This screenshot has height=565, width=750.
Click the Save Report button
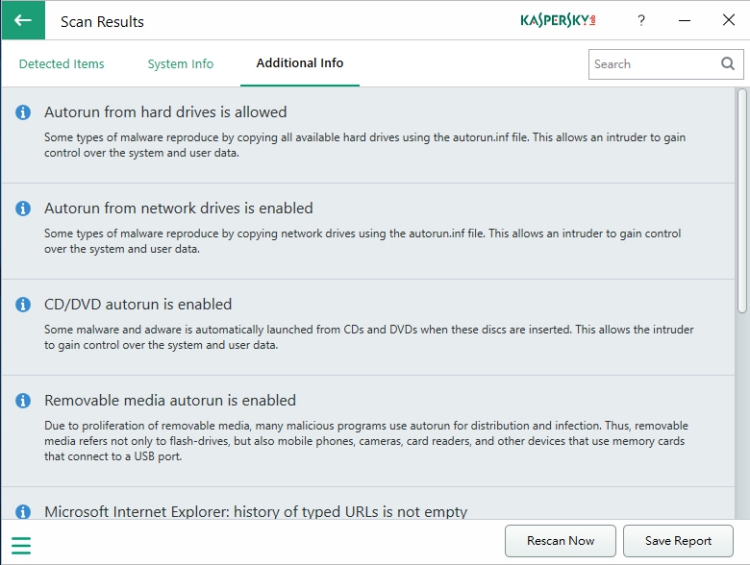(678, 541)
